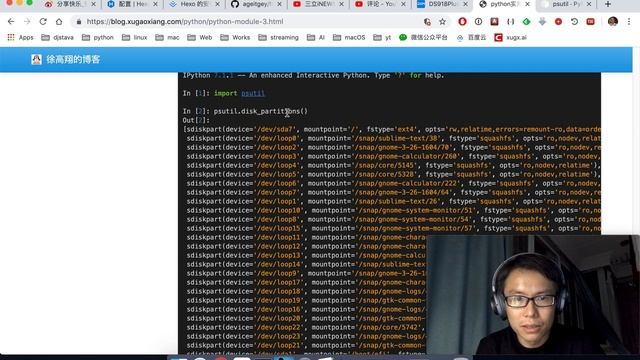
Task: Open the Web bookmarks folder
Action: tap(200, 38)
